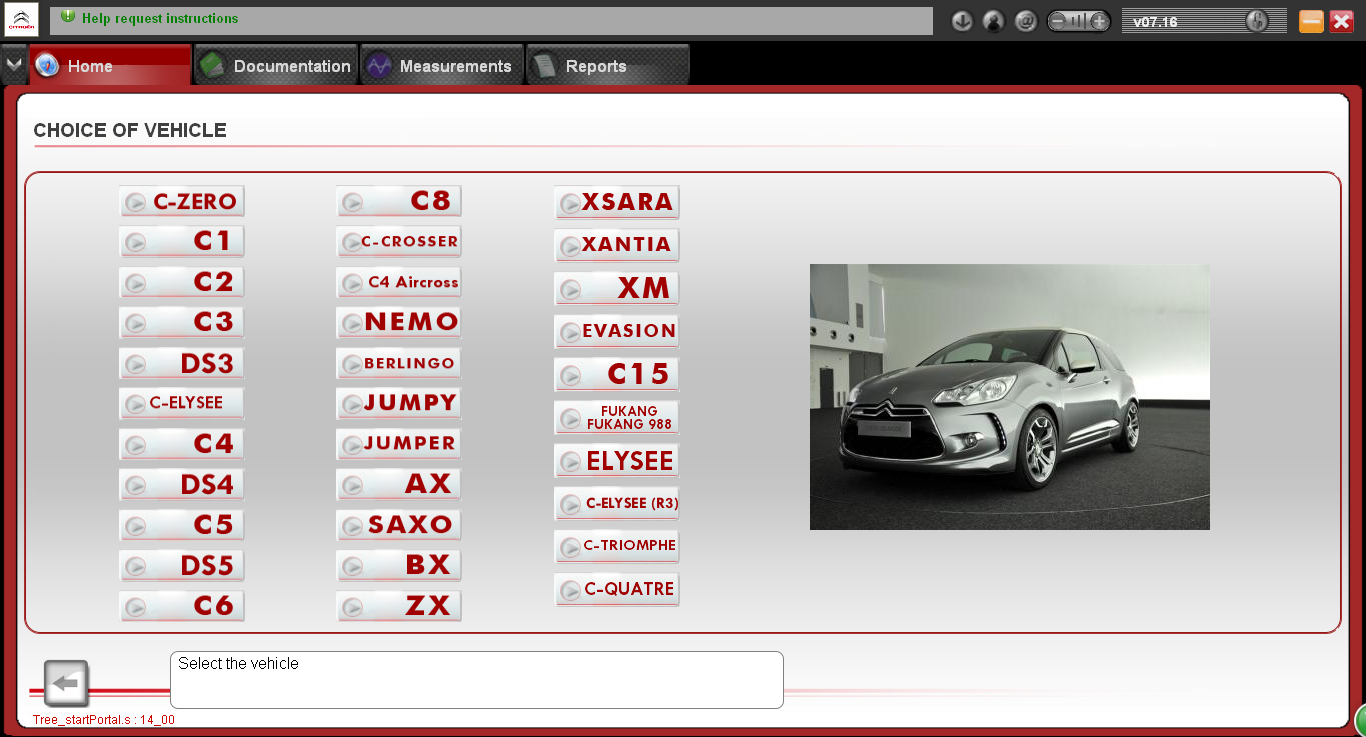Select the AX vehicle

(399, 485)
